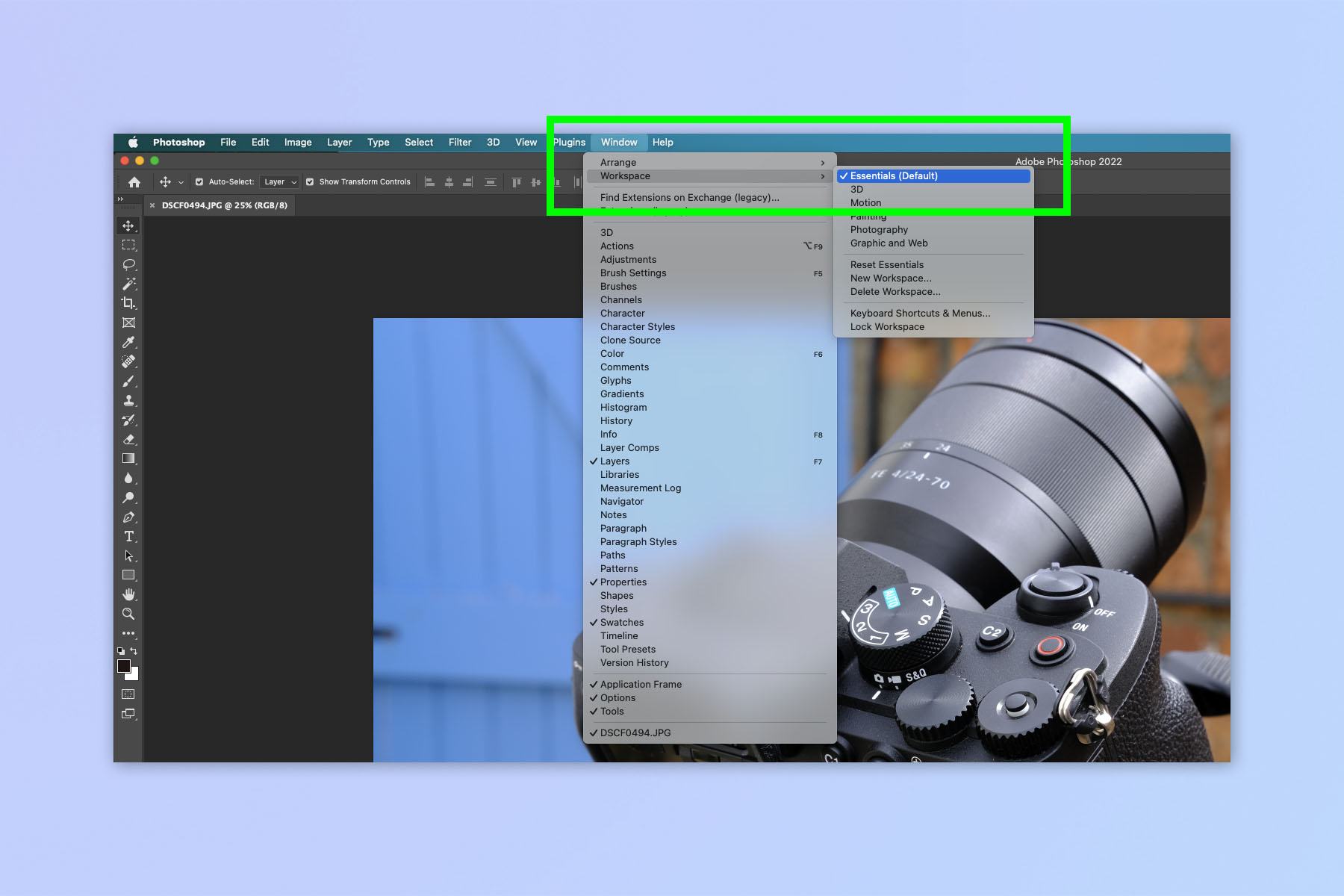
Task: Select the Hand tool
Action: (x=128, y=594)
